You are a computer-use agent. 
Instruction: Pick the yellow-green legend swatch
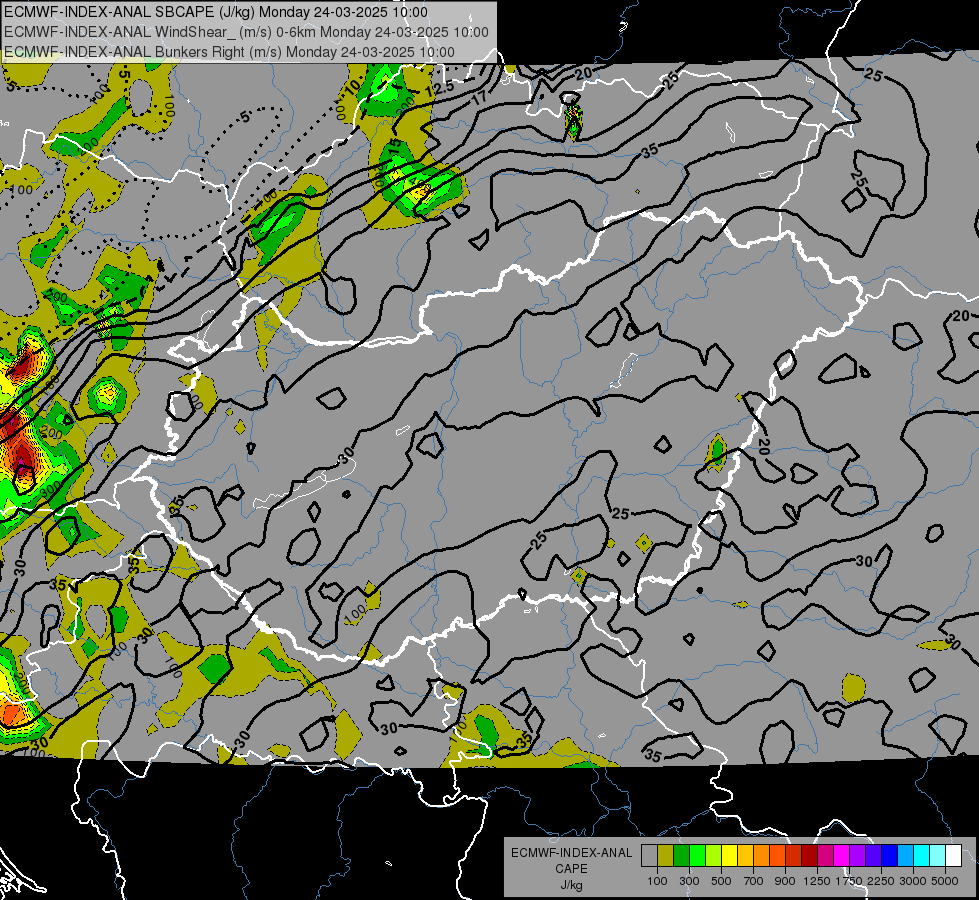coord(714,856)
